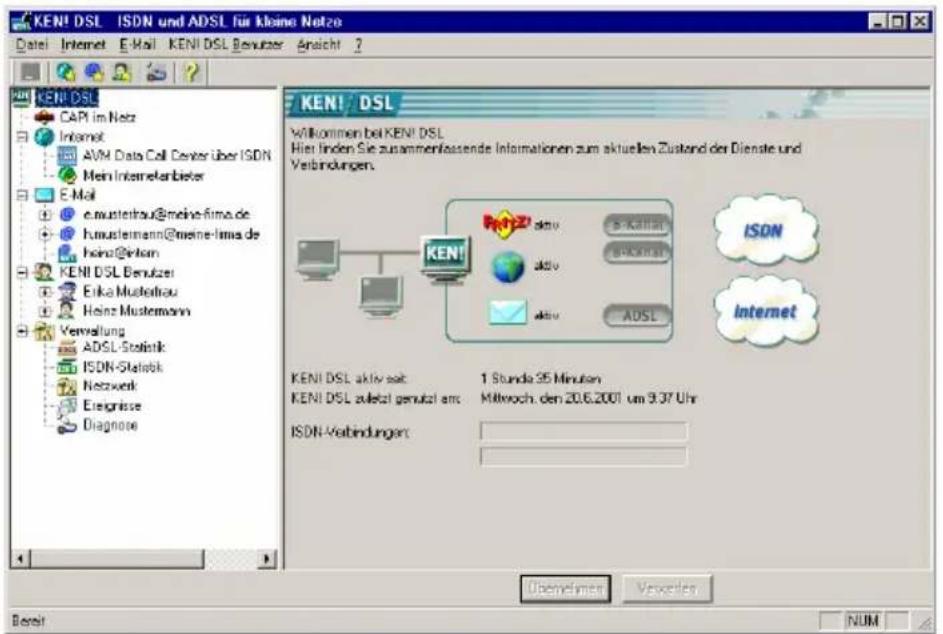Click the blue globe mail toolbar icon
943x634 pixels.
[94, 73]
